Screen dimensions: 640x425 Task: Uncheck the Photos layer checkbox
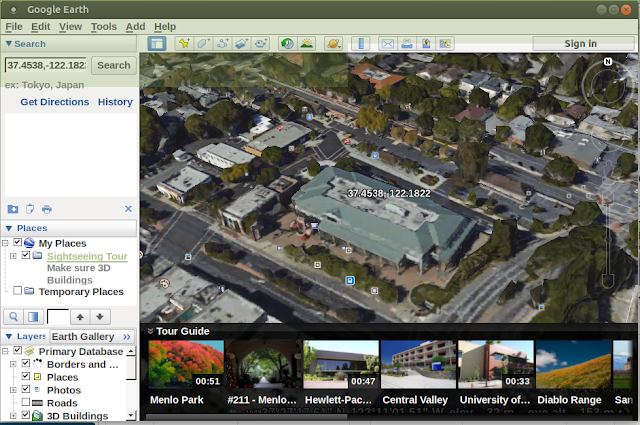pos(26,389)
